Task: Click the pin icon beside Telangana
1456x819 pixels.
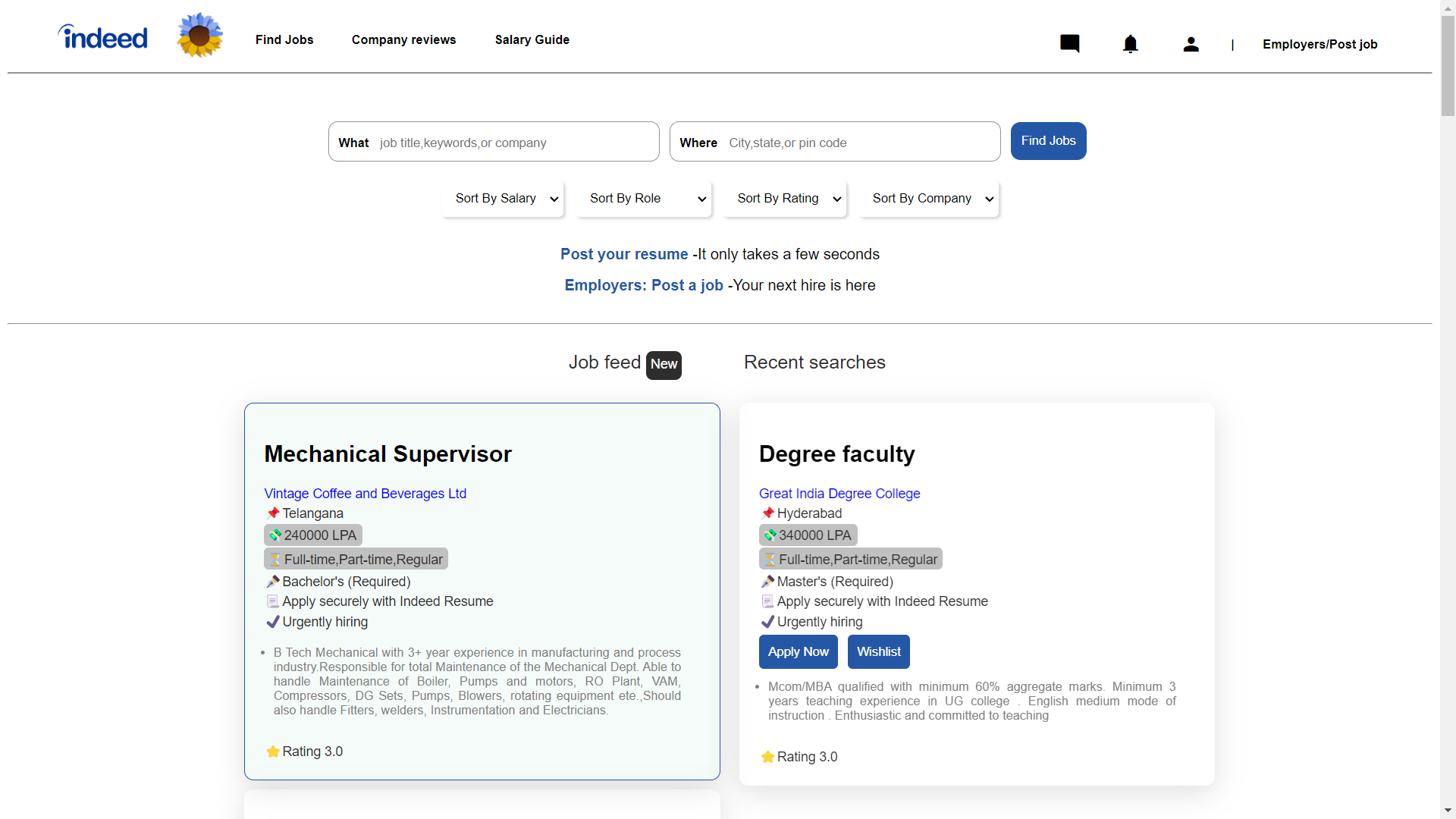Action: pyautogui.click(x=273, y=513)
